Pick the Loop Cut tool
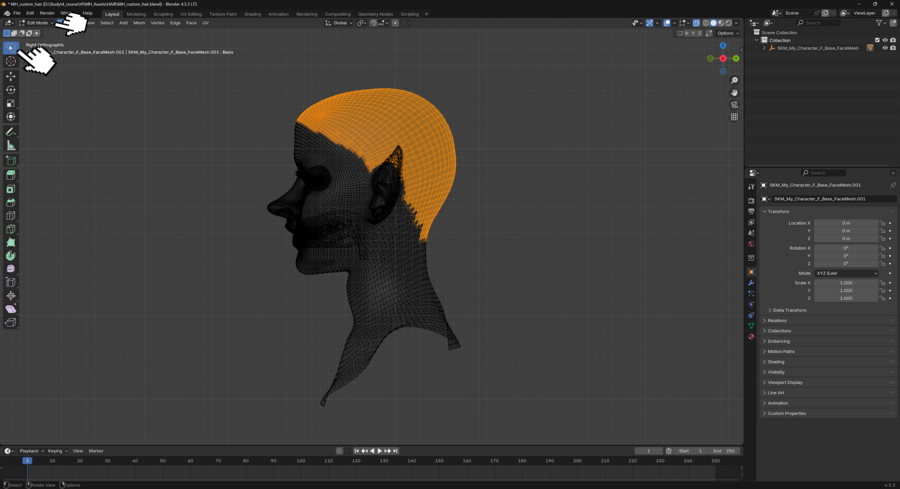The width and height of the screenshot is (900, 489). point(11,215)
